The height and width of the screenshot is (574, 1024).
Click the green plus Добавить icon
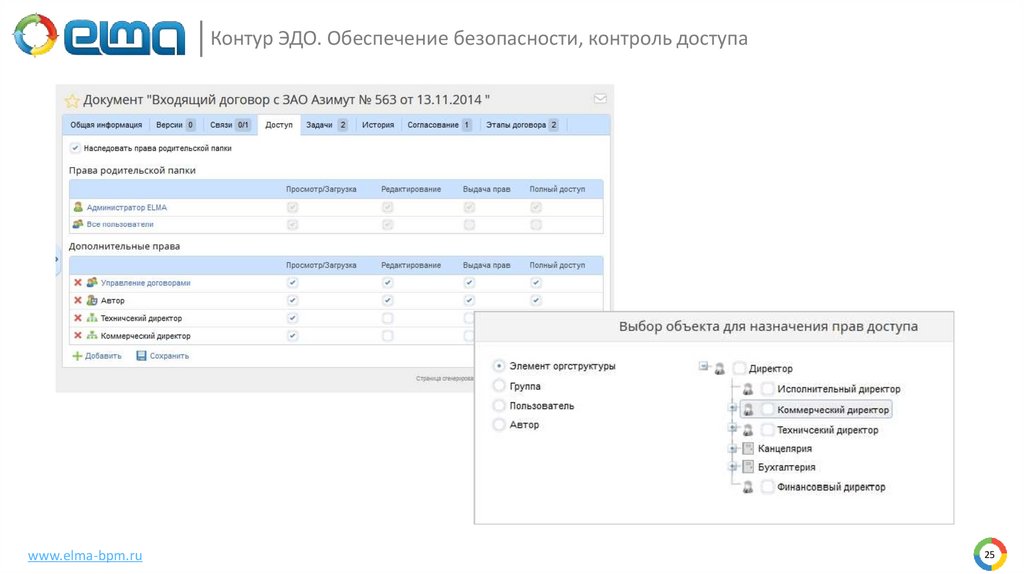point(77,355)
